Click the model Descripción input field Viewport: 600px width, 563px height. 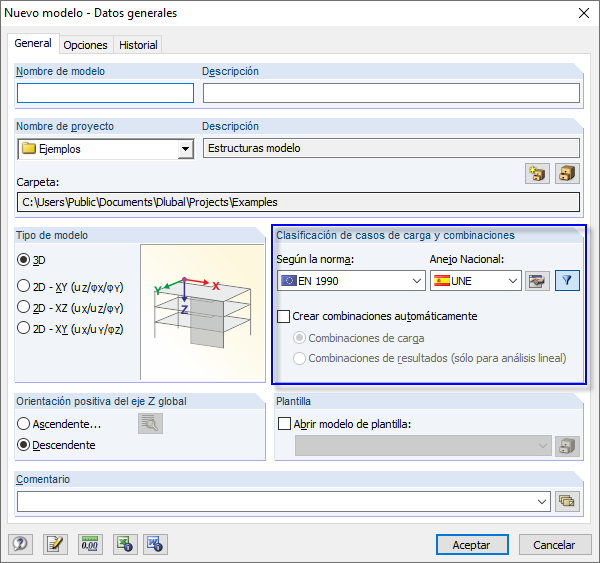tap(391, 93)
